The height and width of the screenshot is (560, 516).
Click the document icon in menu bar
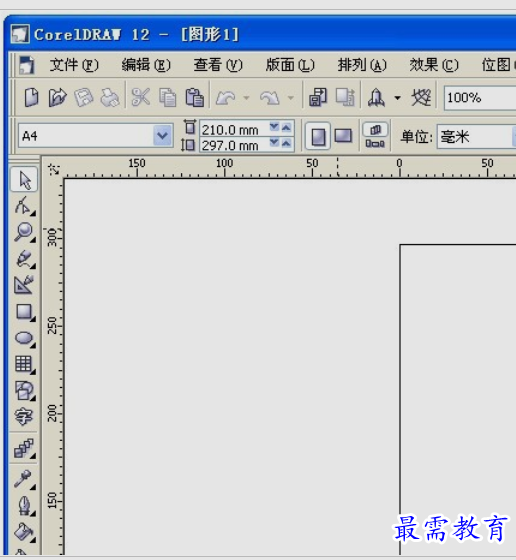click(x=26, y=65)
